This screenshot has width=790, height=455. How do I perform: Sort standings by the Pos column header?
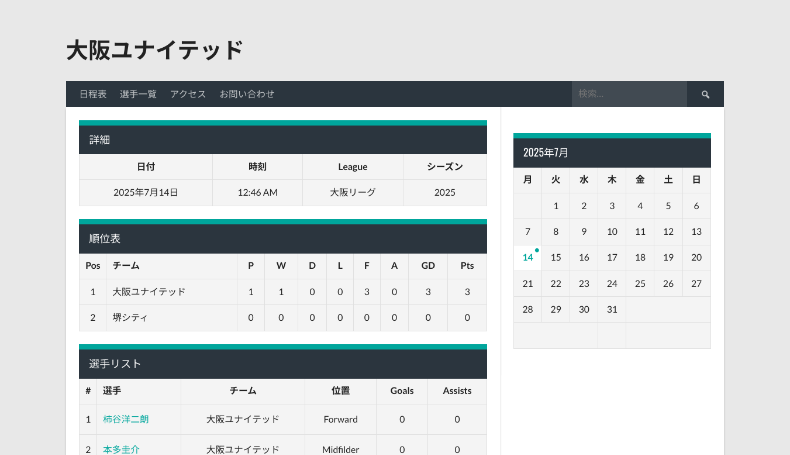(x=93, y=266)
